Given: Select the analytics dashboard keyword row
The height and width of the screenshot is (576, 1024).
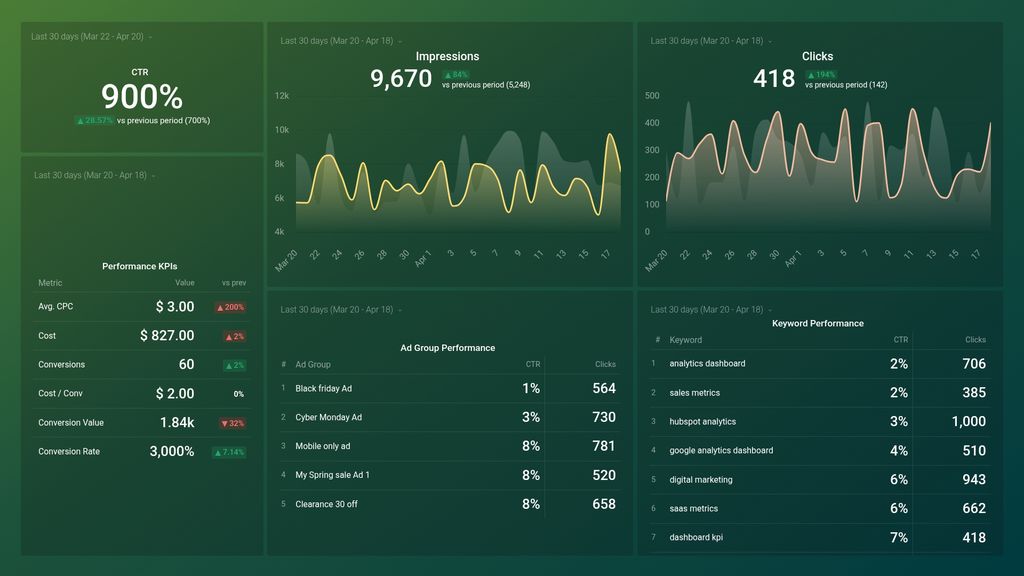Looking at the screenshot, I should pos(710,364).
